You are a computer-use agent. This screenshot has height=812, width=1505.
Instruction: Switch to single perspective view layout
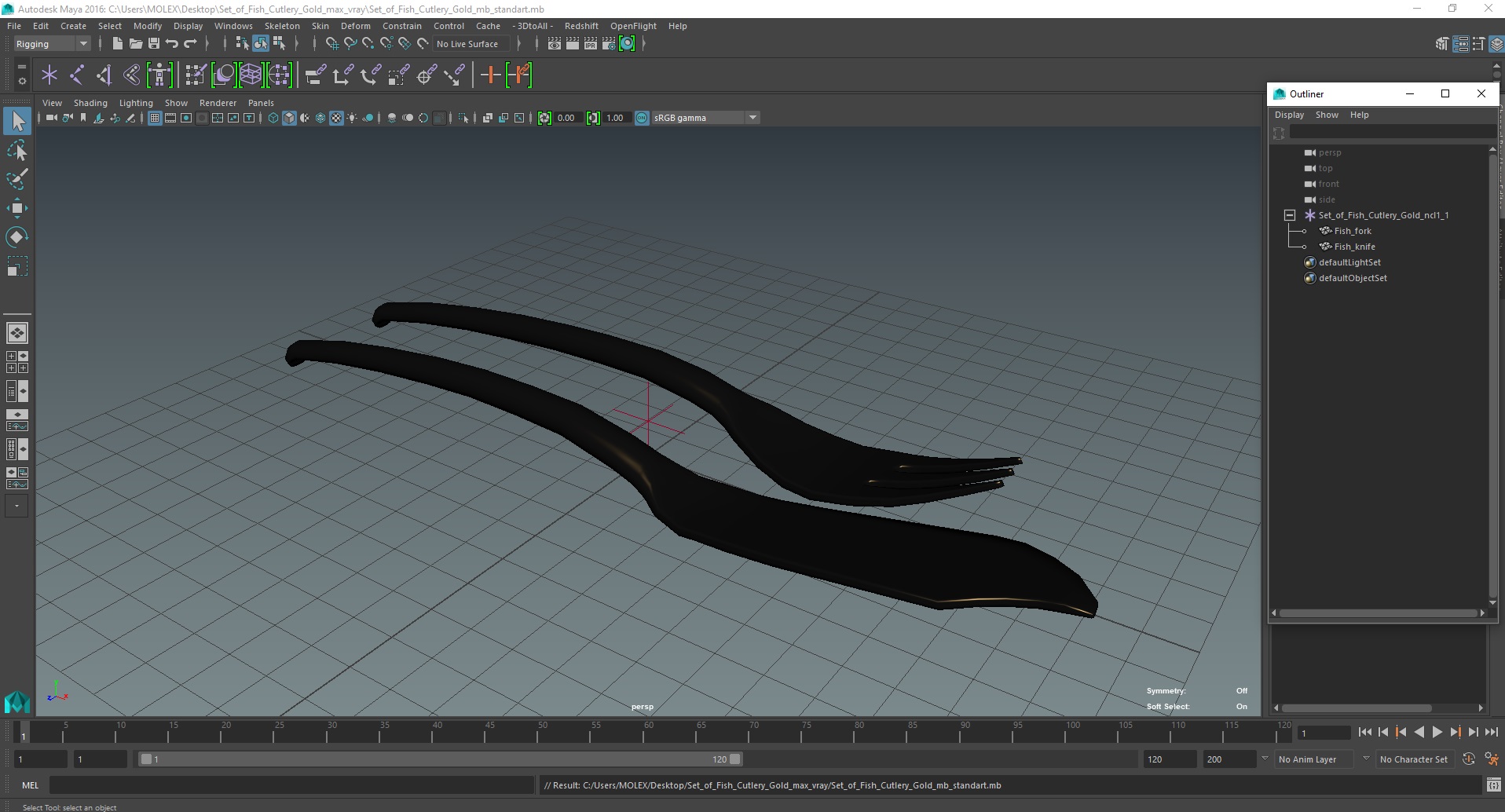tap(17, 333)
